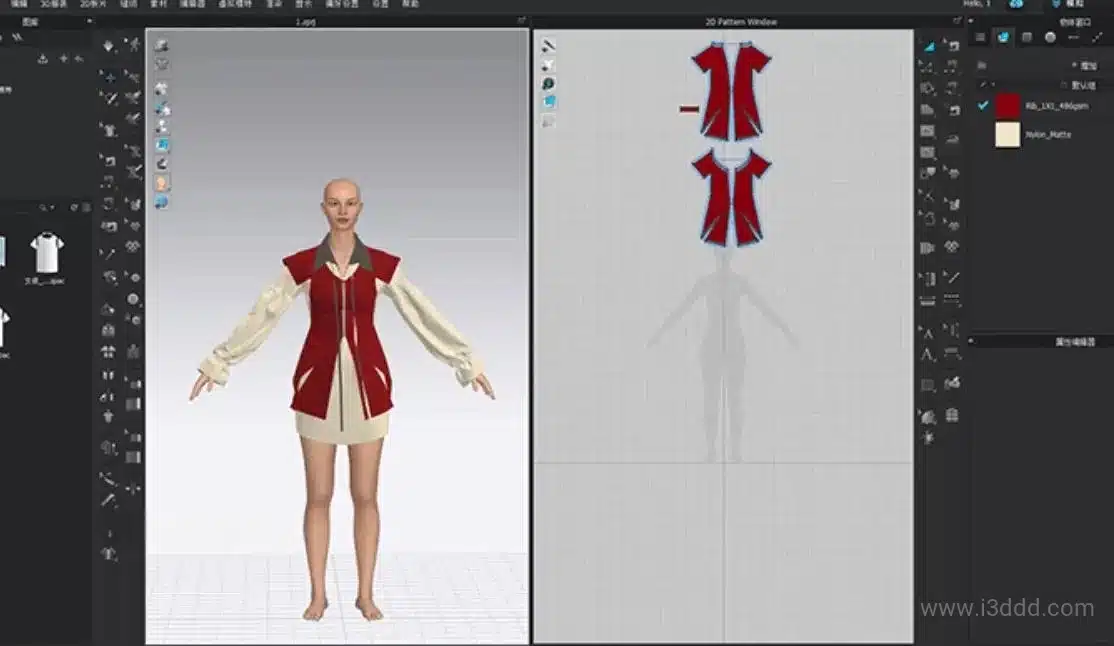Click the blue globe icon in 3D view toolbar
The height and width of the screenshot is (646, 1114).
click(x=161, y=202)
